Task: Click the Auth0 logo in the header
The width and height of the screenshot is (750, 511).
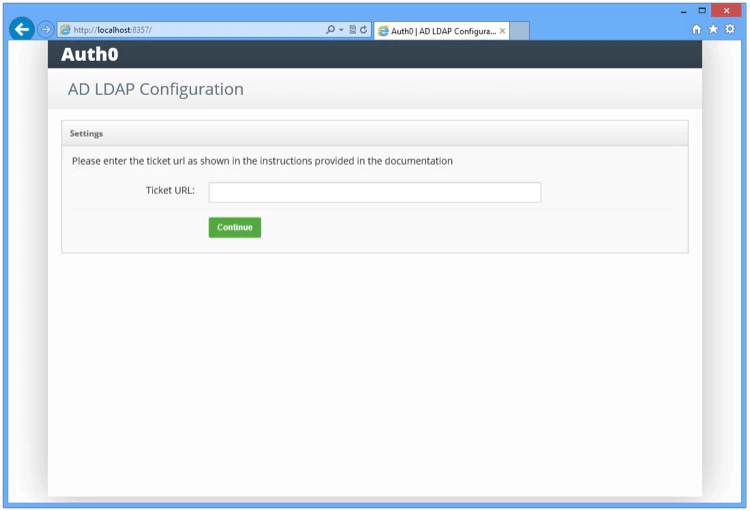Action: [x=89, y=55]
